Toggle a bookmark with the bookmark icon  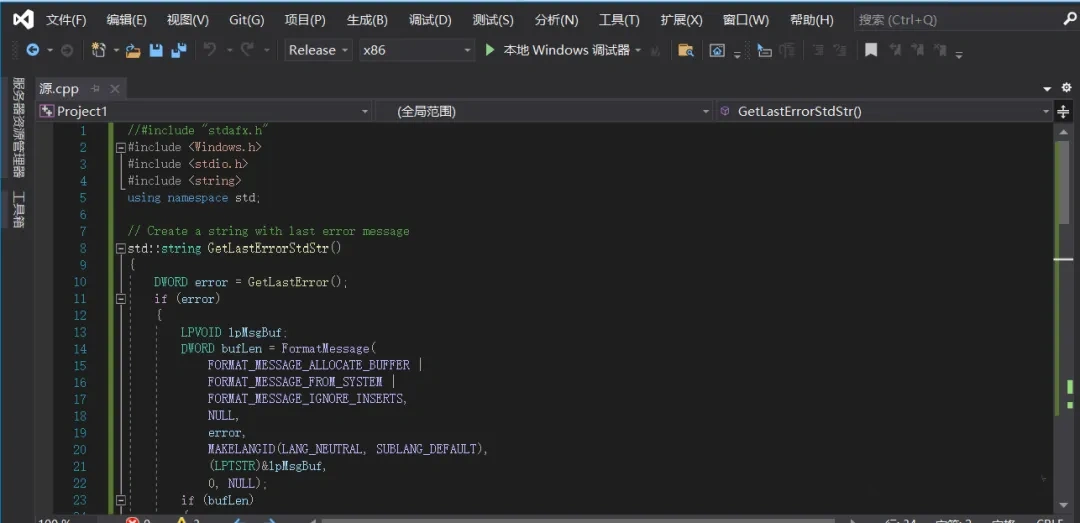pyautogui.click(x=871, y=50)
